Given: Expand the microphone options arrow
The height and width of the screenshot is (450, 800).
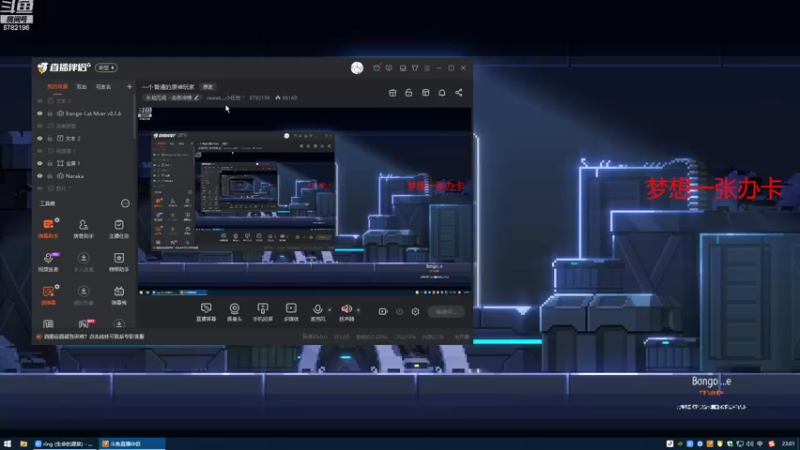Looking at the screenshot, I should pyautogui.click(x=330, y=310).
